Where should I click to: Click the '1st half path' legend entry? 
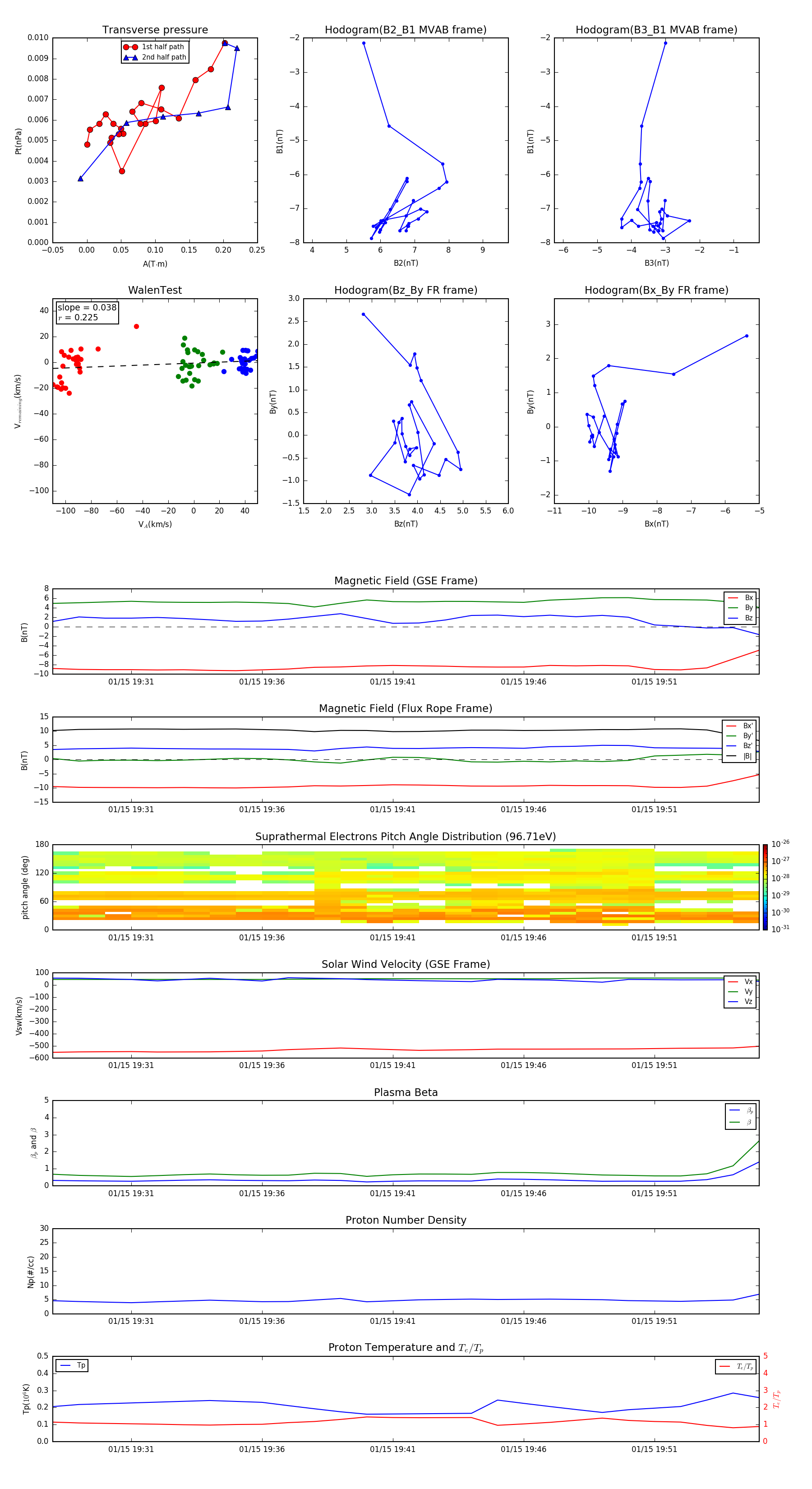pos(154,47)
